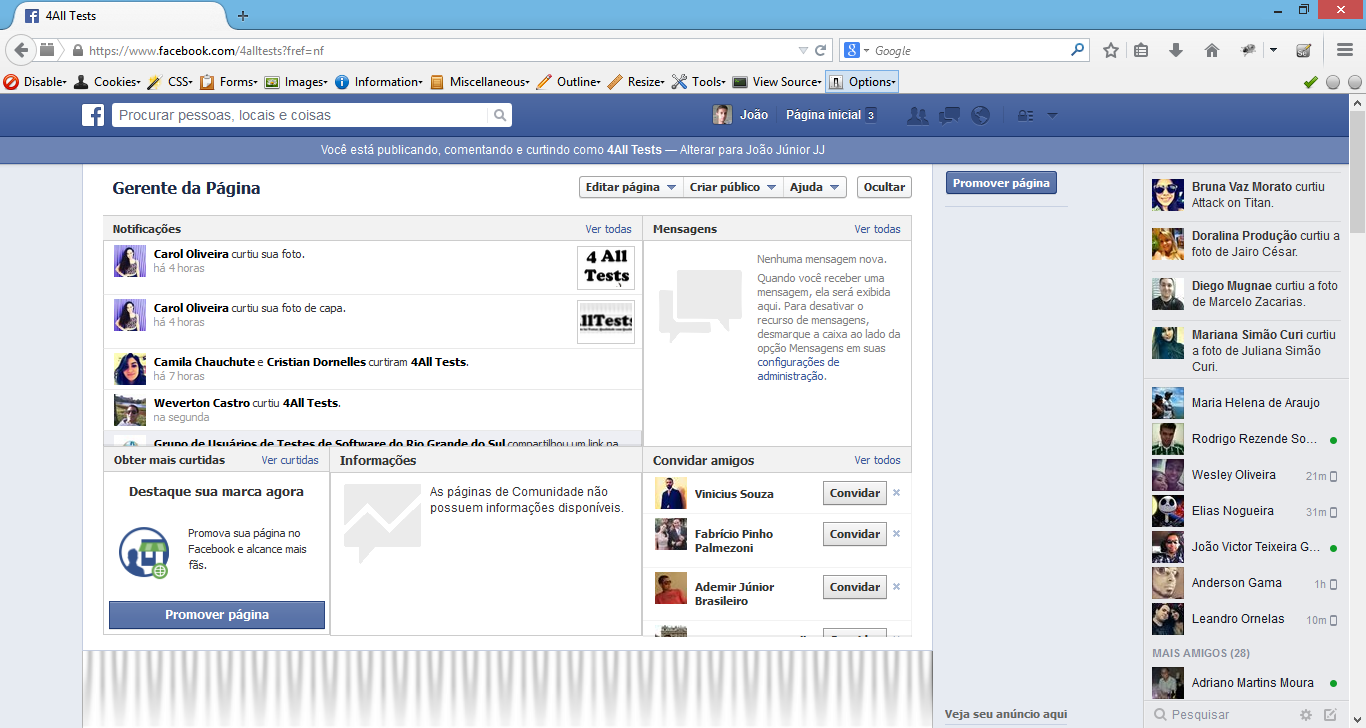Open Resize developer toolbar menu
The width and height of the screenshot is (1366, 728).
point(636,82)
